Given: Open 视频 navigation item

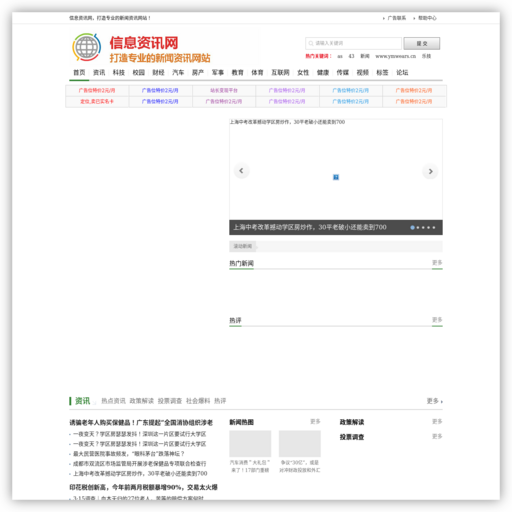Looking at the screenshot, I should pyautogui.click(x=363, y=72).
